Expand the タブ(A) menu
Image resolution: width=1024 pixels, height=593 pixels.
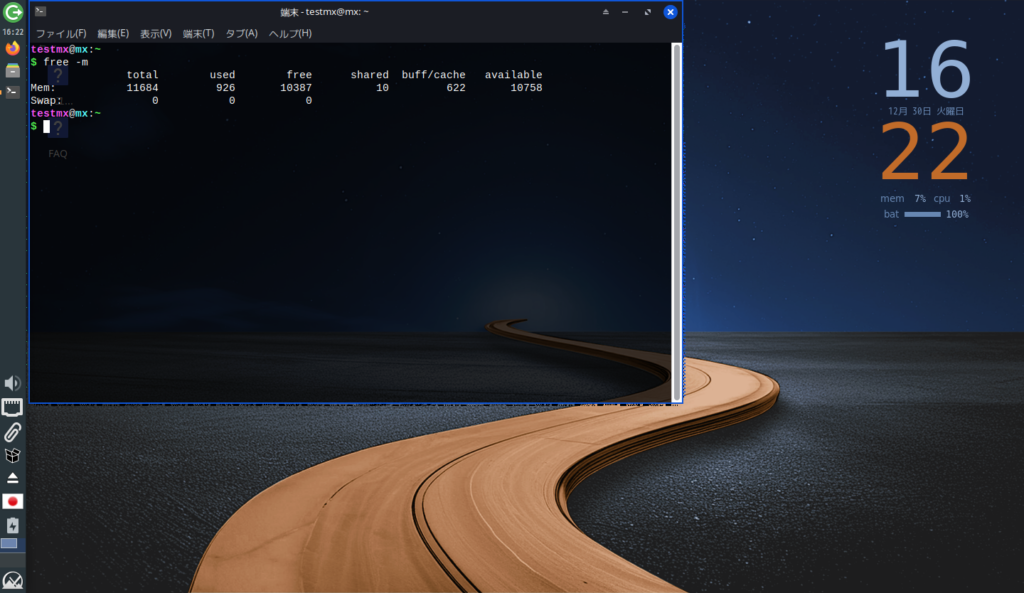click(x=241, y=33)
